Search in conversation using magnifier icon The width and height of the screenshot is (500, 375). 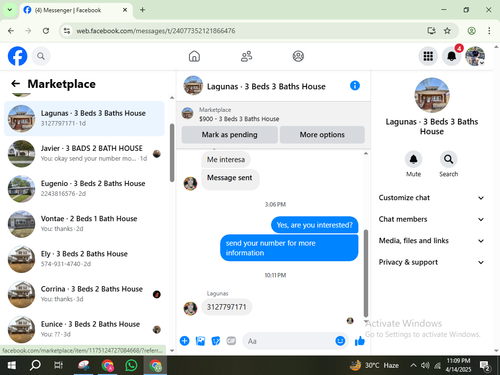click(448, 159)
